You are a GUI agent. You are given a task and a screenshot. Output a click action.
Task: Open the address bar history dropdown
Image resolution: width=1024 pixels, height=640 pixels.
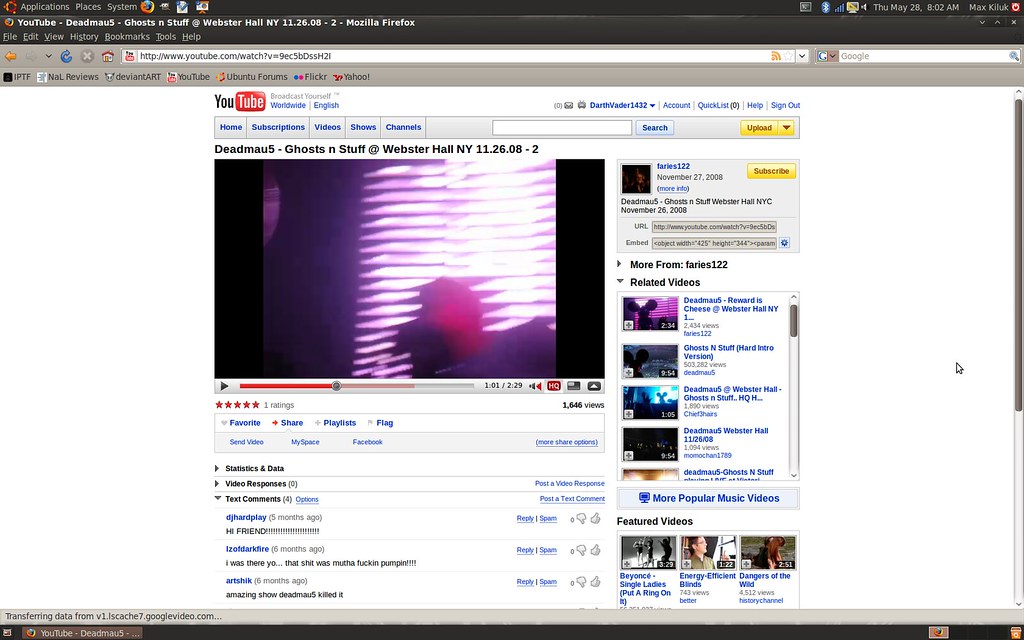click(x=802, y=56)
